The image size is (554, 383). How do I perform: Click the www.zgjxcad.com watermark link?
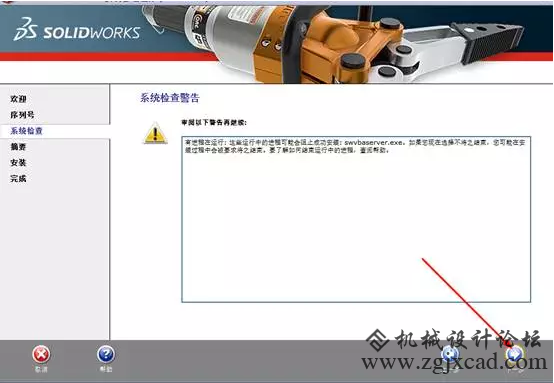click(454, 363)
